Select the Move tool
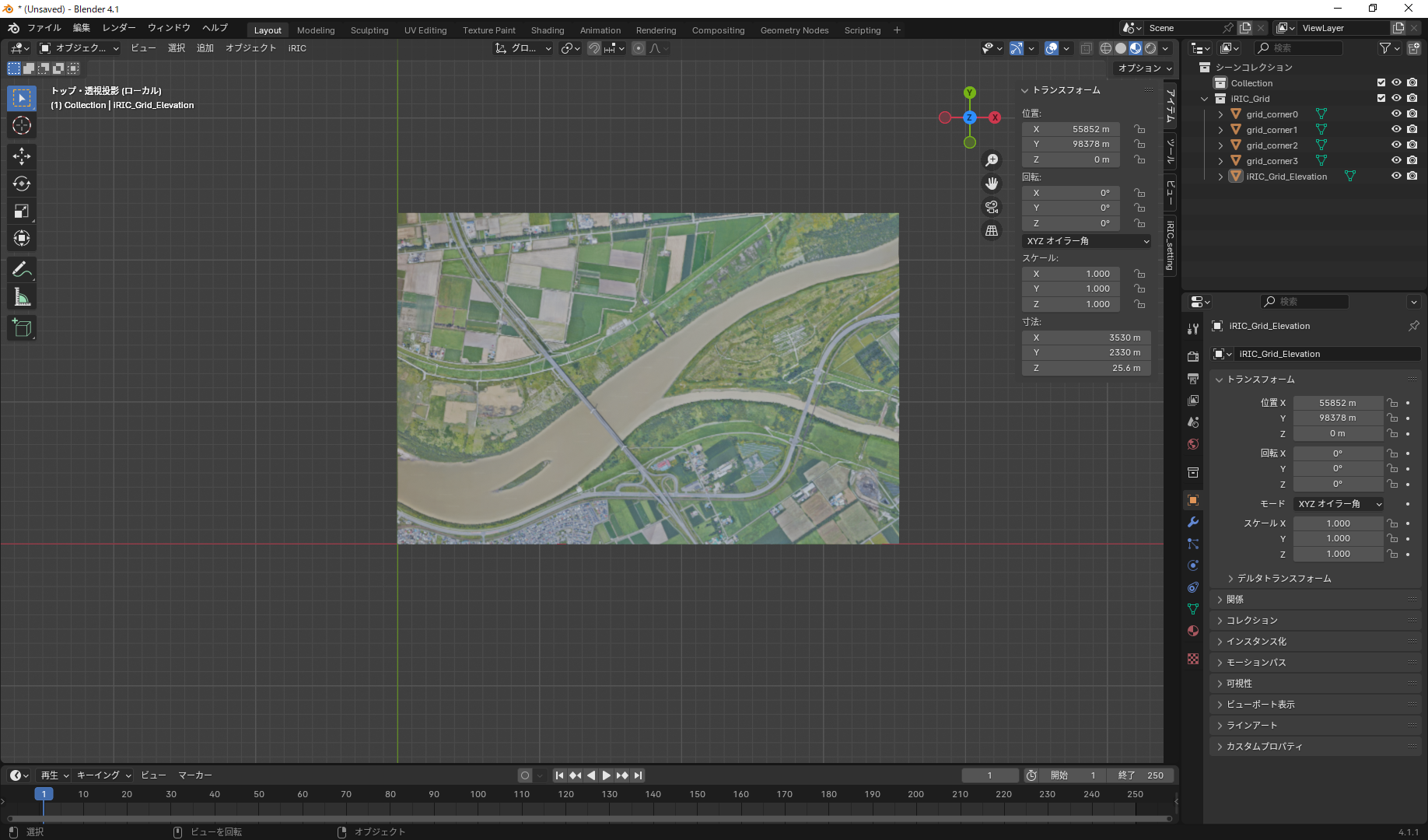 pos(22,156)
